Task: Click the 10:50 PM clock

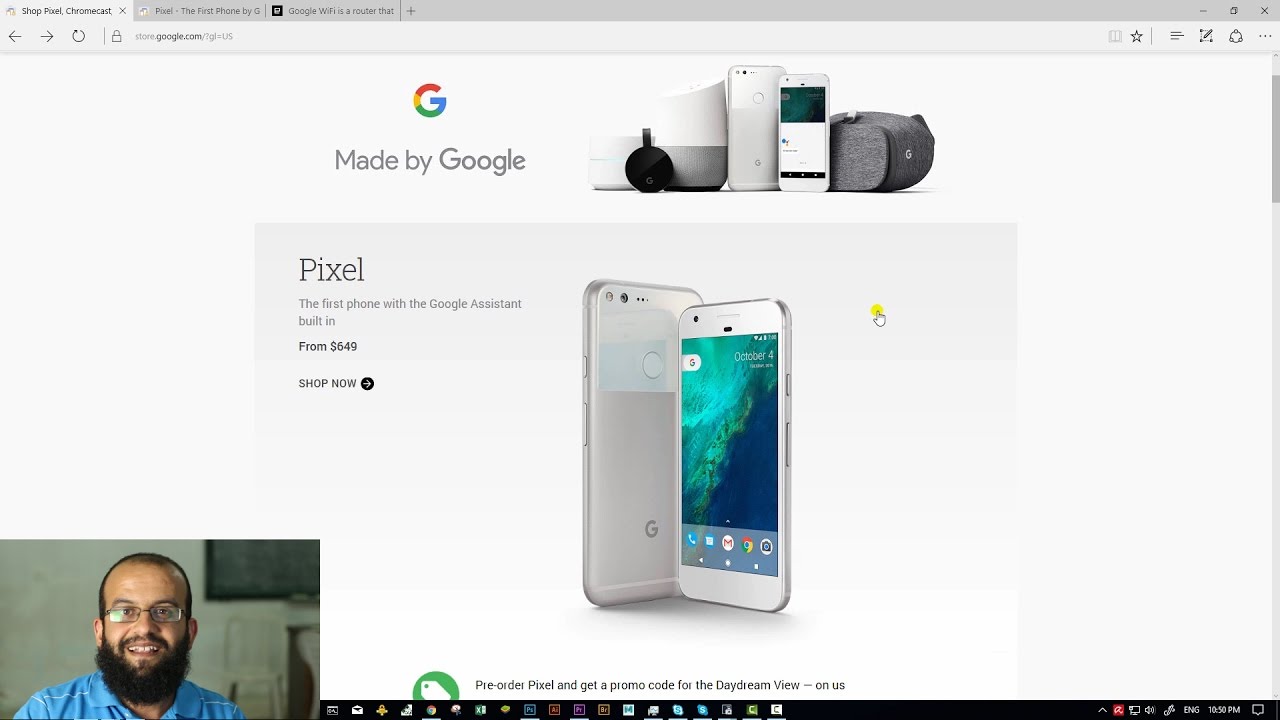Action: coord(1224,710)
